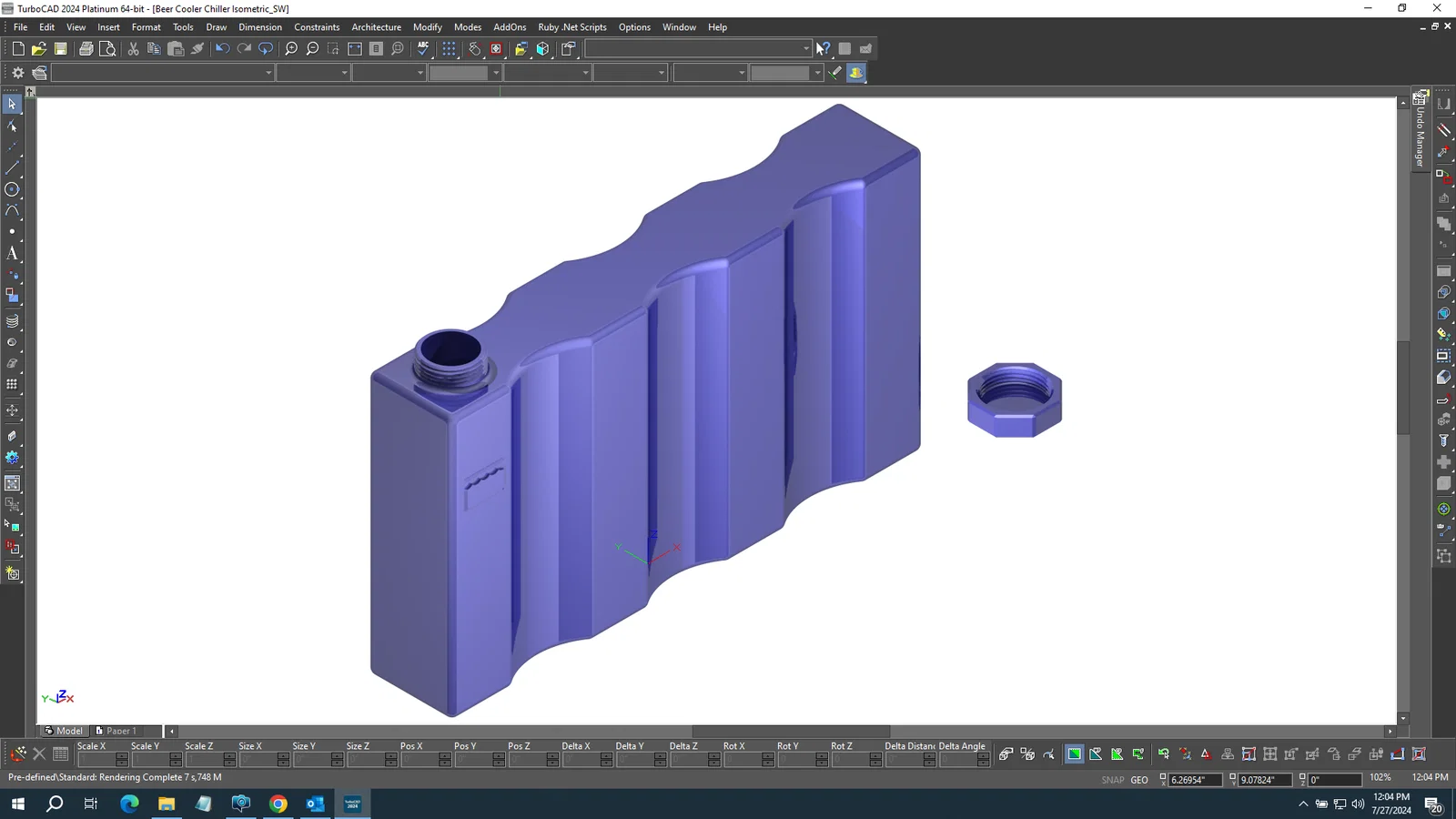Viewport: 1456px width, 819px height.
Task: Run the ABC spelling check tool
Action: [423, 49]
